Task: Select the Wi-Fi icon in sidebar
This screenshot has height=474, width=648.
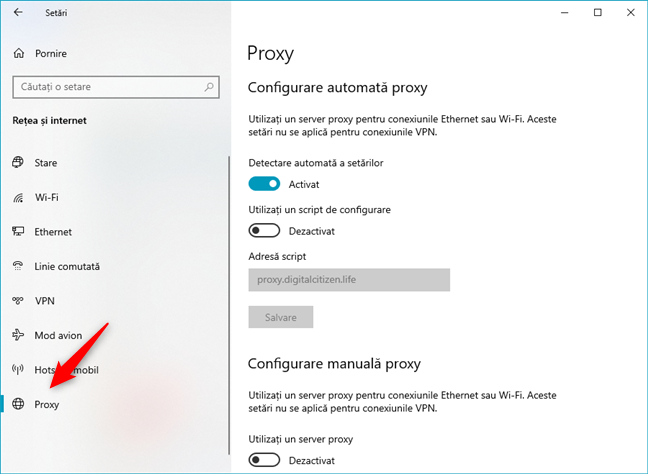Action: [x=18, y=197]
